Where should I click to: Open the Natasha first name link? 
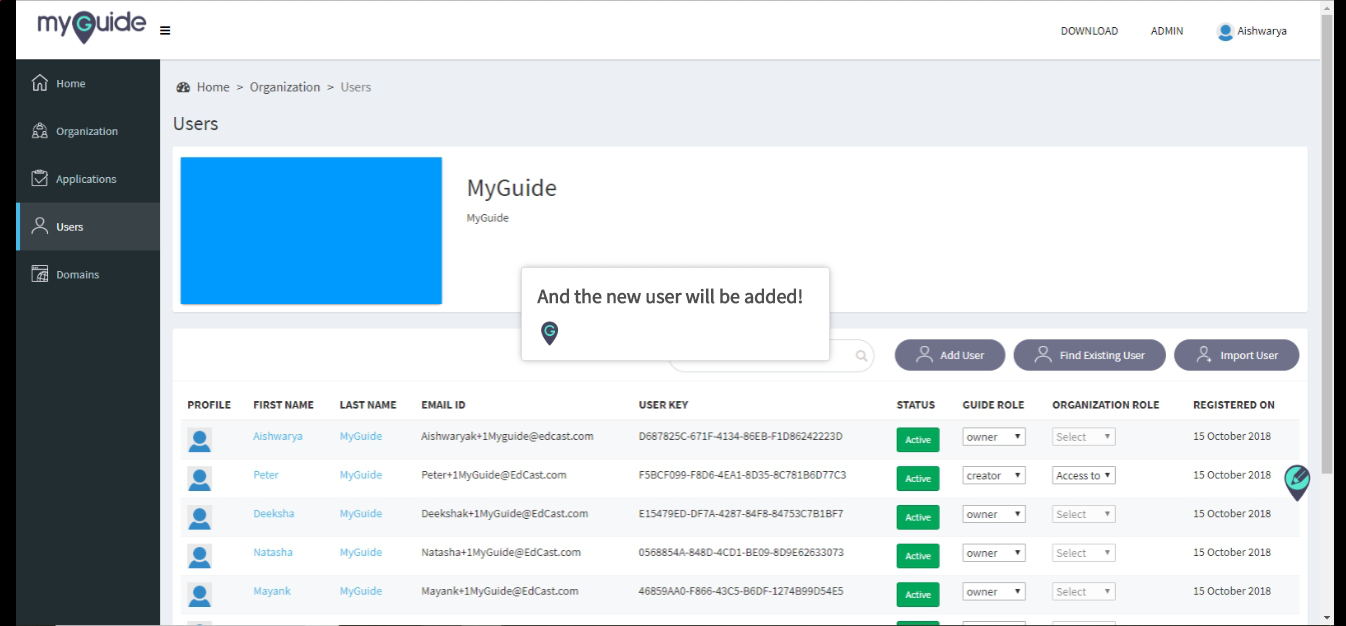tap(273, 552)
